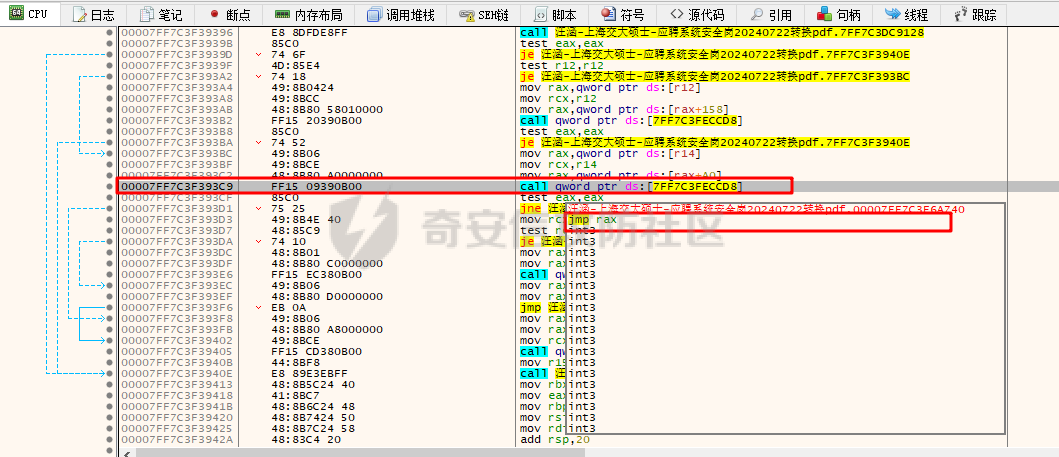Toggle breakpoint dot at address 00007FF7C3F39396
Image resolution: width=1059 pixels, height=457 pixels.
[110, 33]
